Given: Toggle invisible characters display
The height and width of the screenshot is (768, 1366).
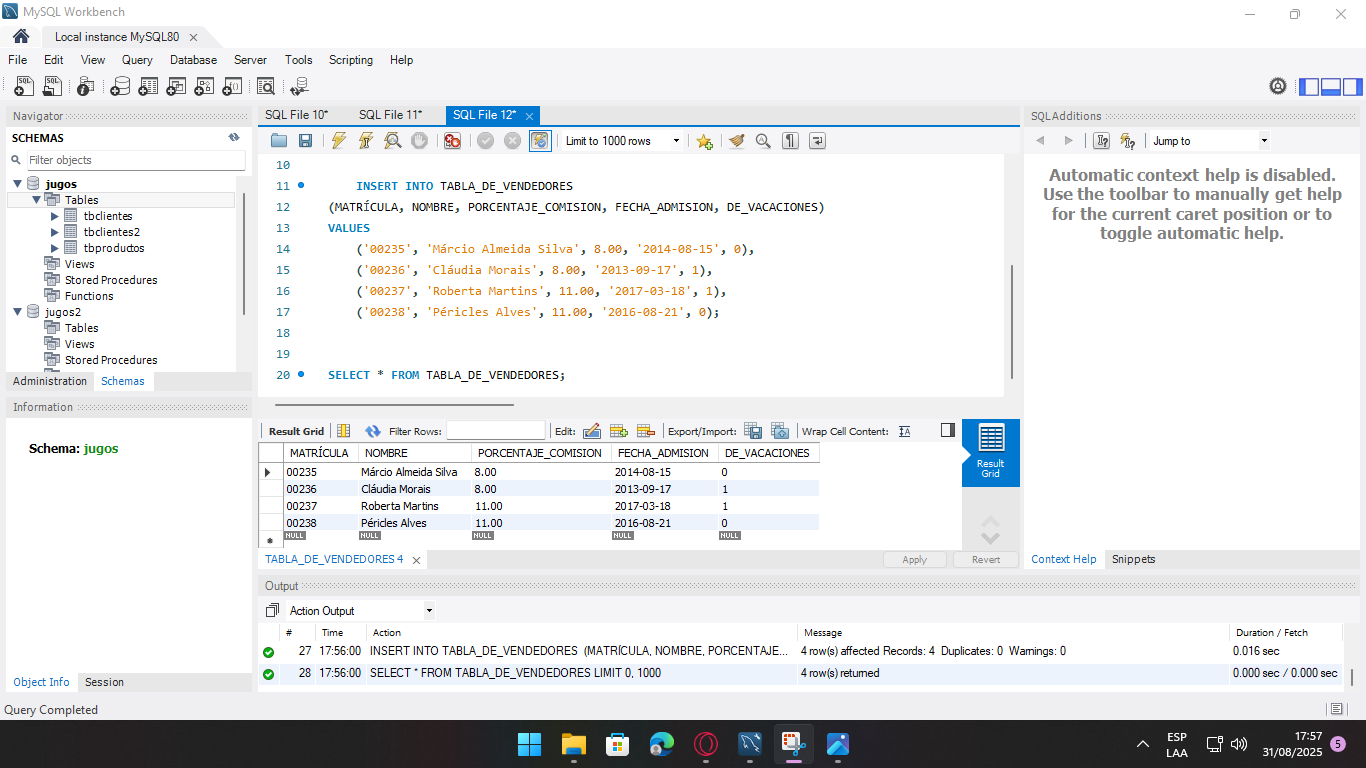Looking at the screenshot, I should 790,141.
